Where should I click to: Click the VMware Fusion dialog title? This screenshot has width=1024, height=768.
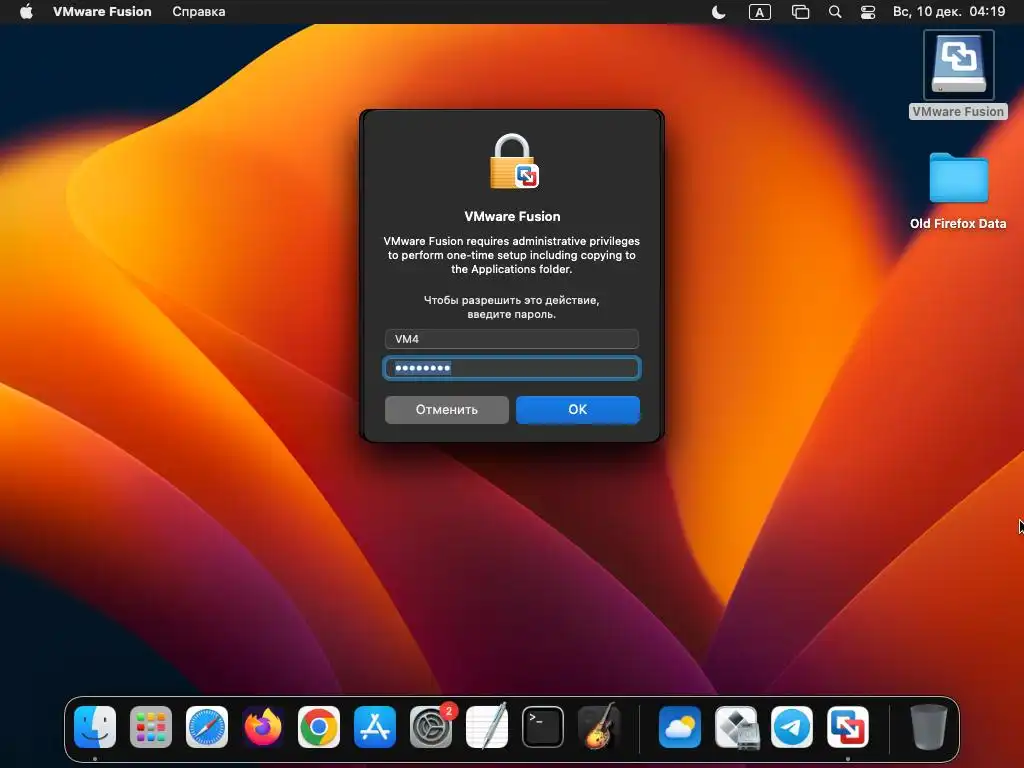(x=512, y=216)
